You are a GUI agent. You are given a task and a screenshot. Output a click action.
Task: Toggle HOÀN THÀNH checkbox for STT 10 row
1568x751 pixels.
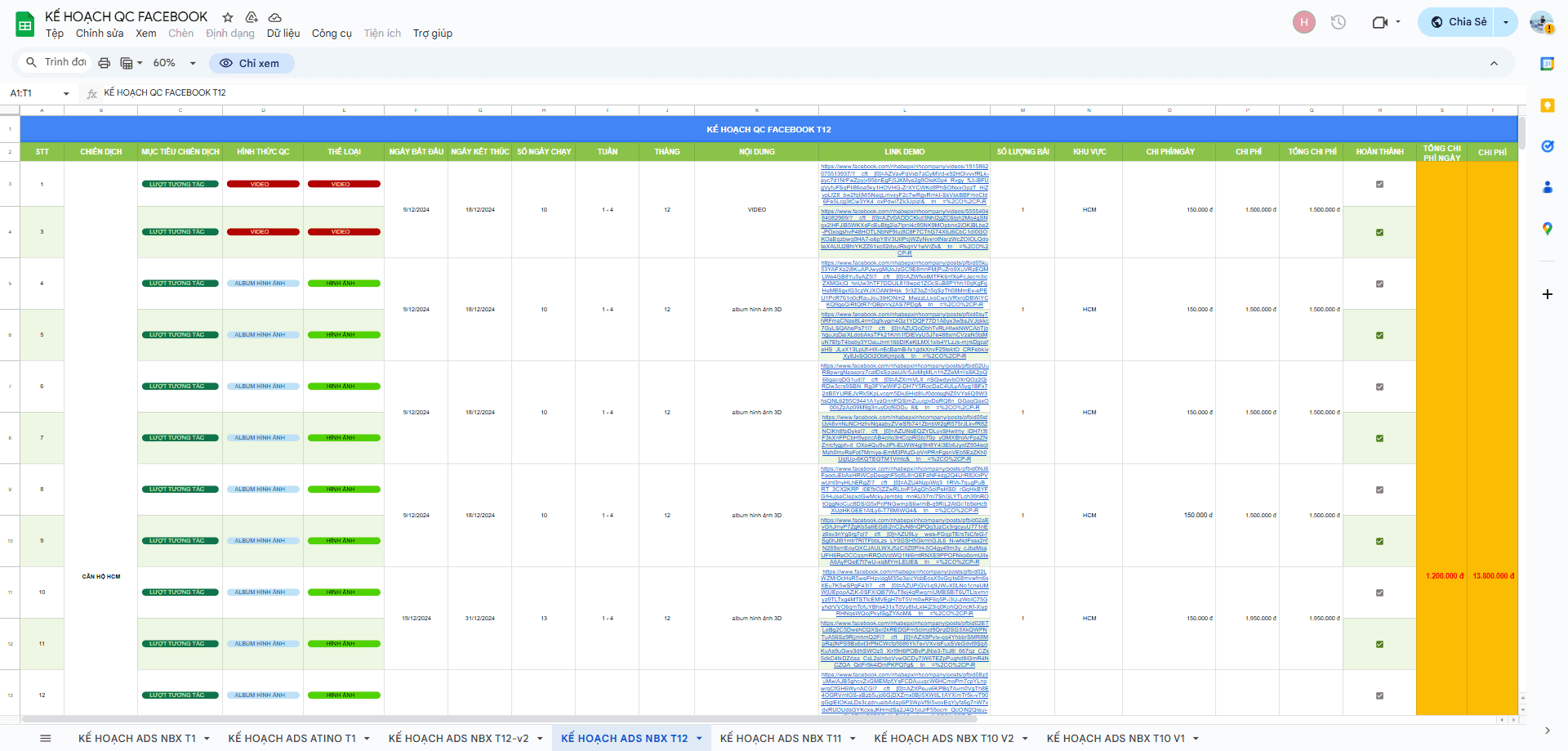click(1379, 592)
